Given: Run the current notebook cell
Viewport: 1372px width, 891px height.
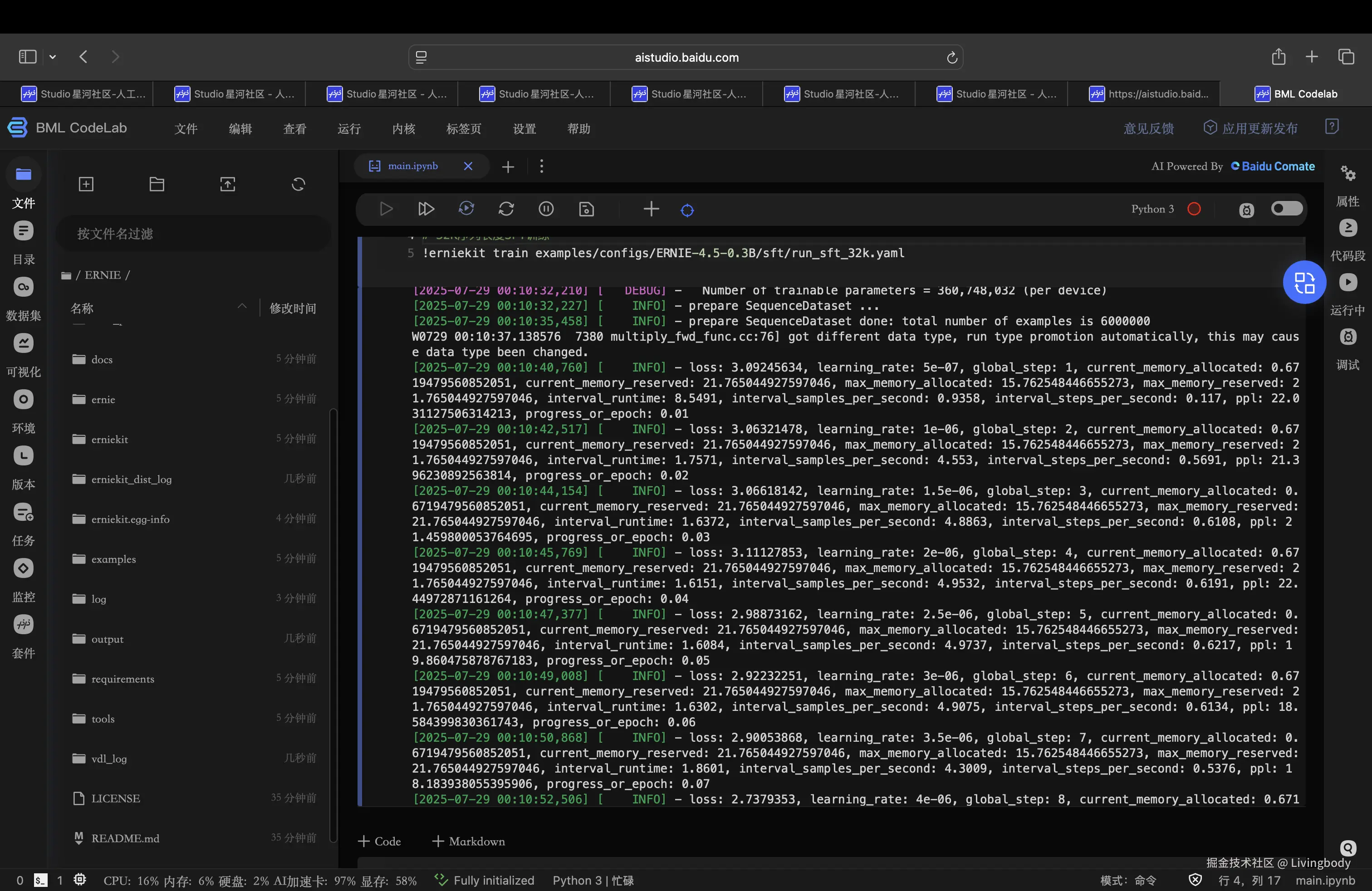Looking at the screenshot, I should [386, 209].
